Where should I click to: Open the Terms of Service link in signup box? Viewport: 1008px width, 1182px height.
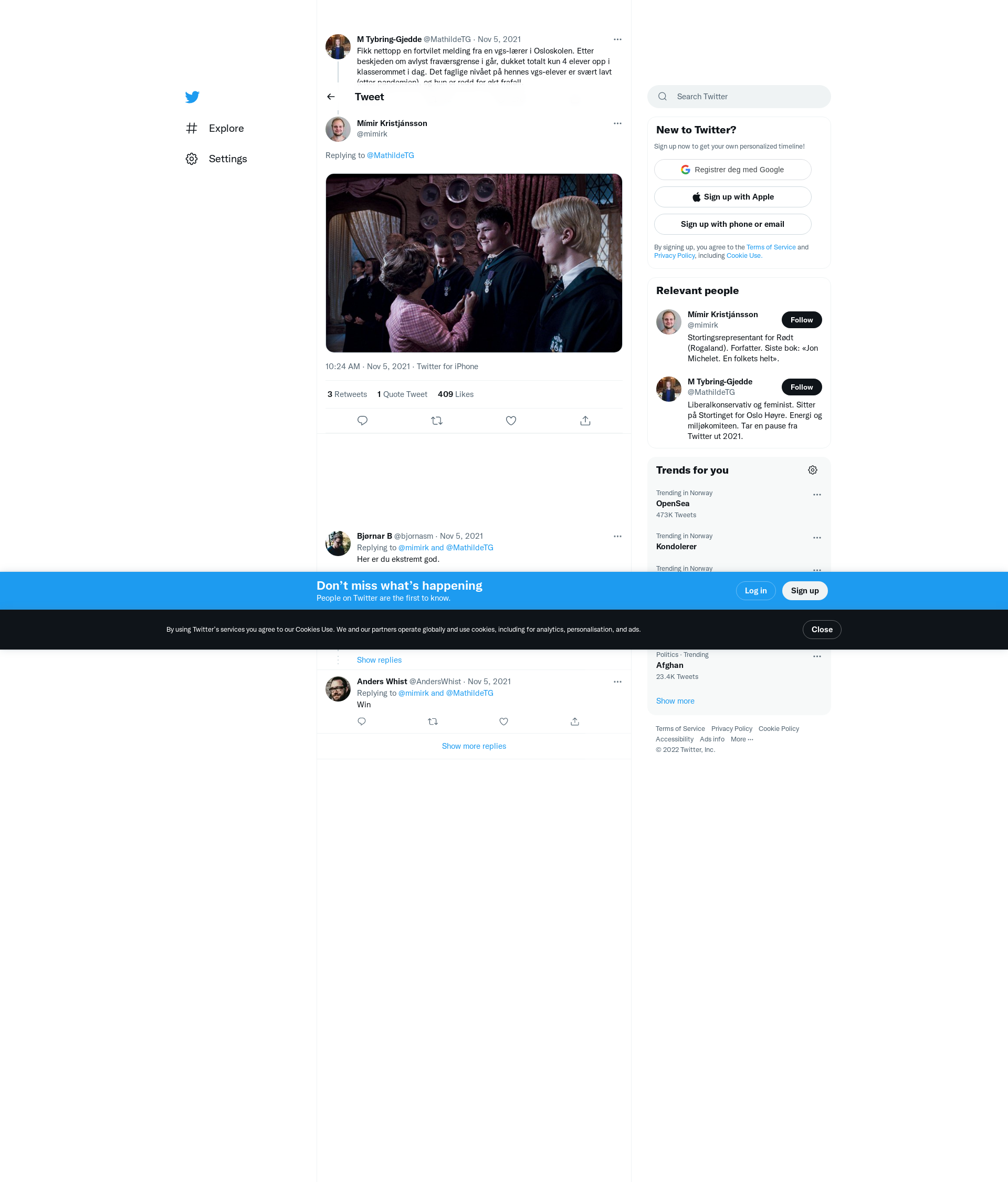771,247
